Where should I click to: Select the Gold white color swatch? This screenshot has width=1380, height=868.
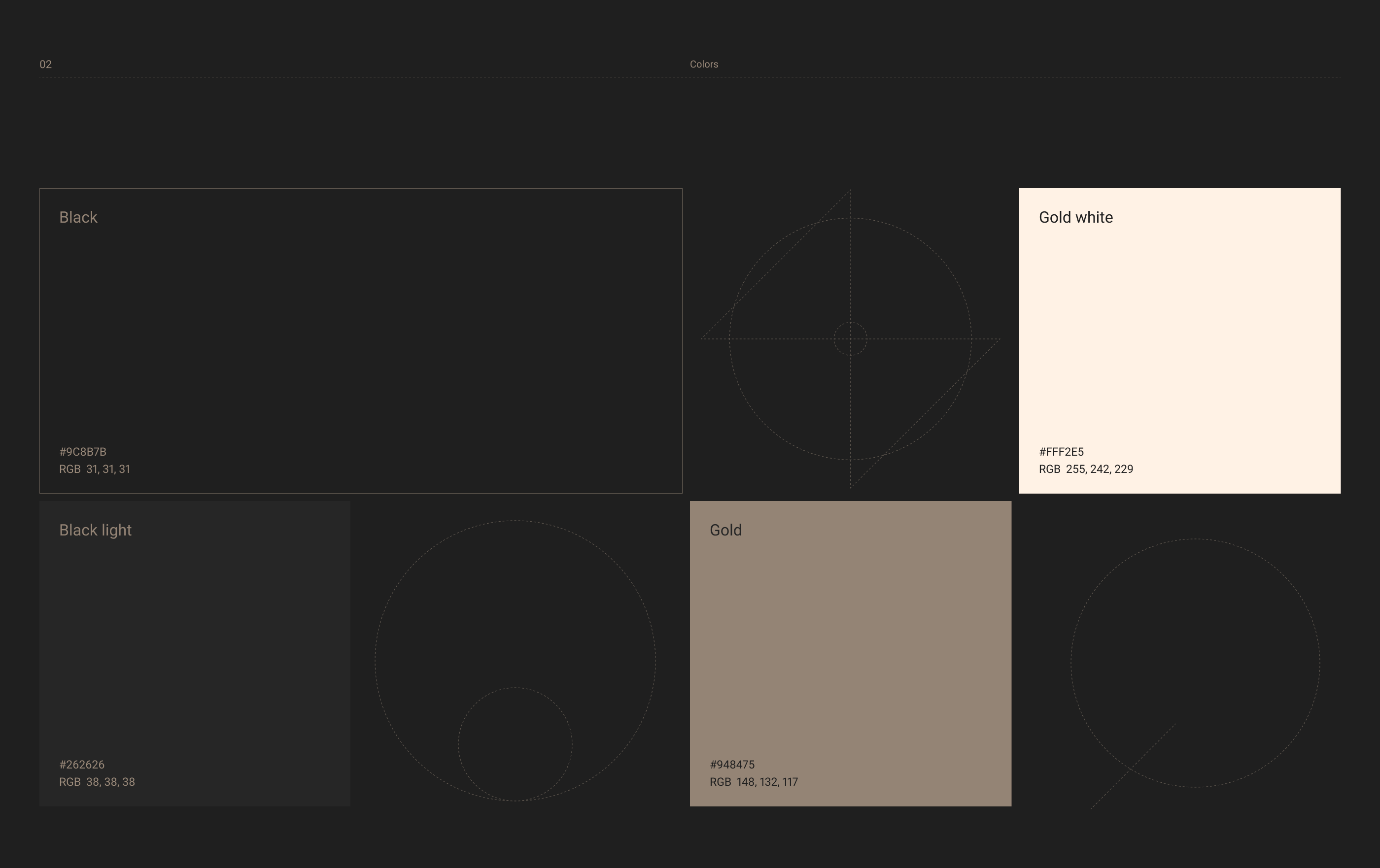tap(1179, 340)
